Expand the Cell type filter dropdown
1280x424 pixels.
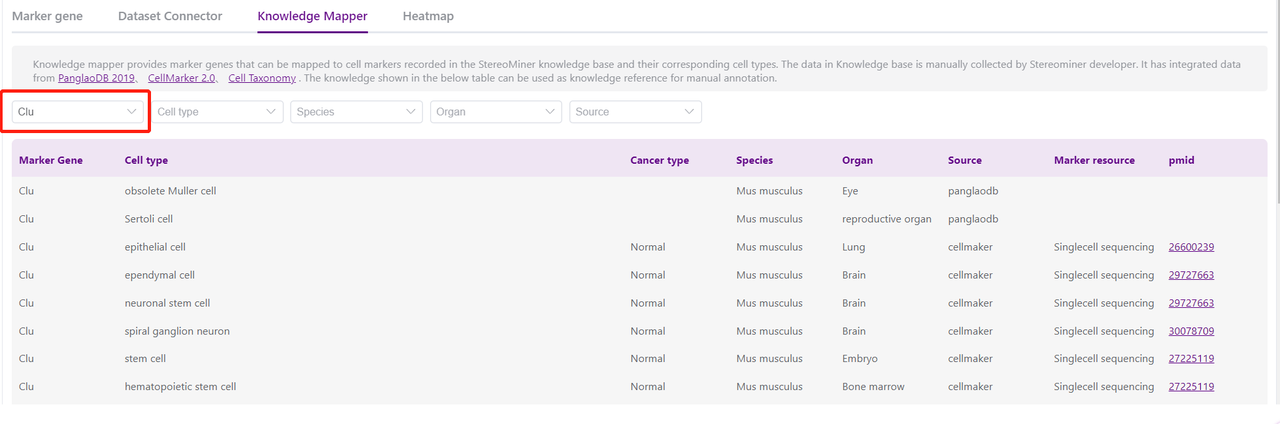click(217, 112)
